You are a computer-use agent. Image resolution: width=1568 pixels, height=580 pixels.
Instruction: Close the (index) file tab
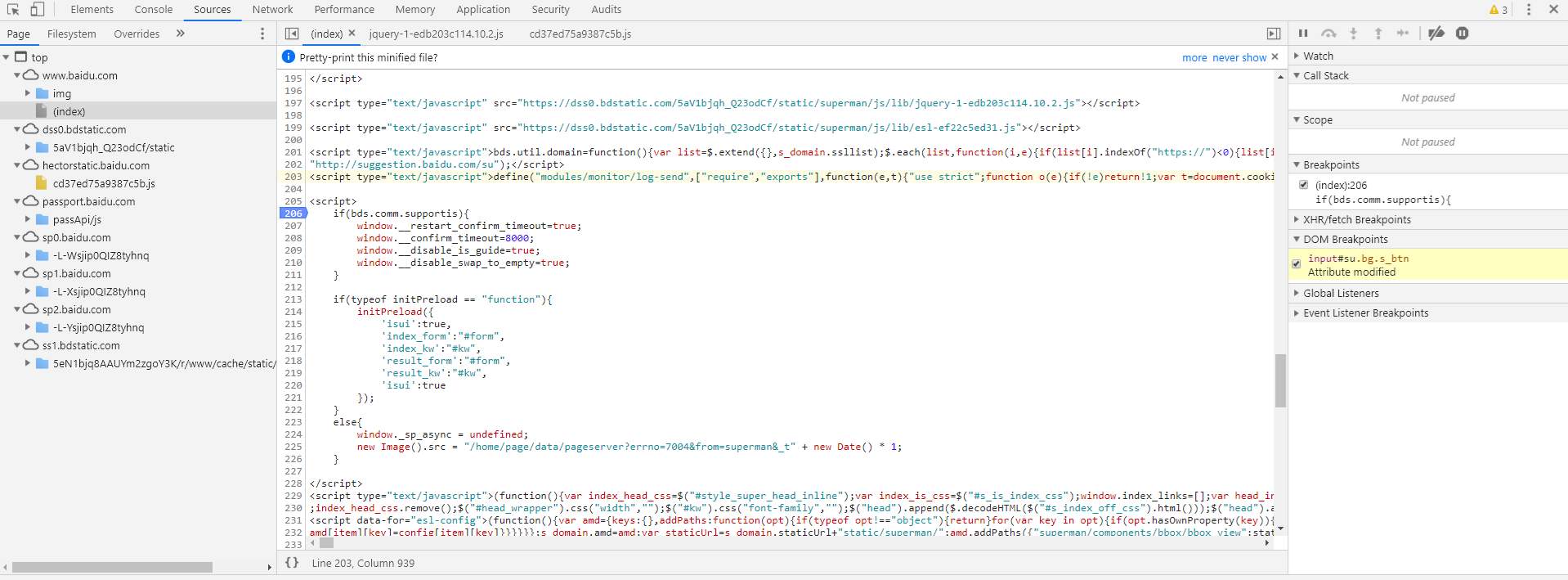[352, 34]
